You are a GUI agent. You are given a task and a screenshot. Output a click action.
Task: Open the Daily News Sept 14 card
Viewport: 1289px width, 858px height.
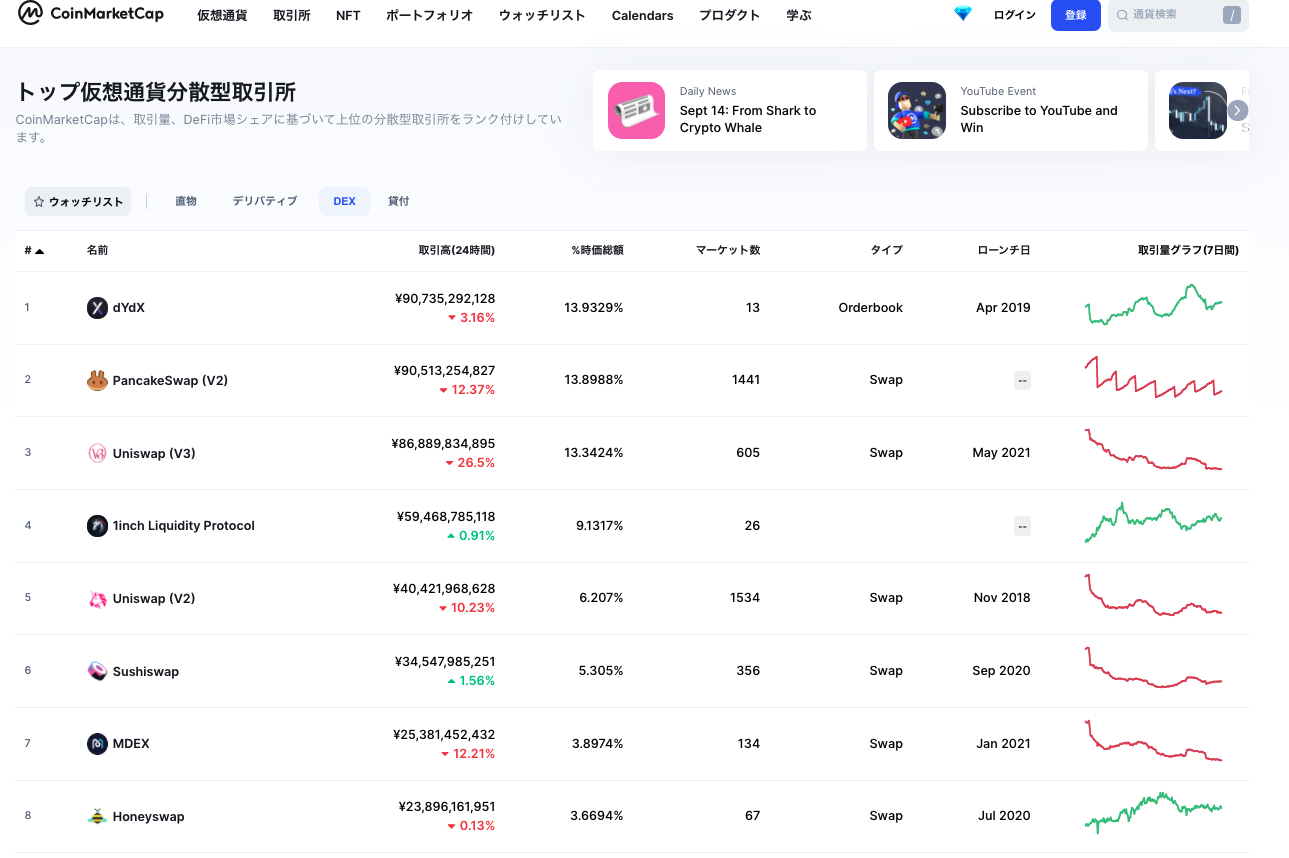(729, 111)
